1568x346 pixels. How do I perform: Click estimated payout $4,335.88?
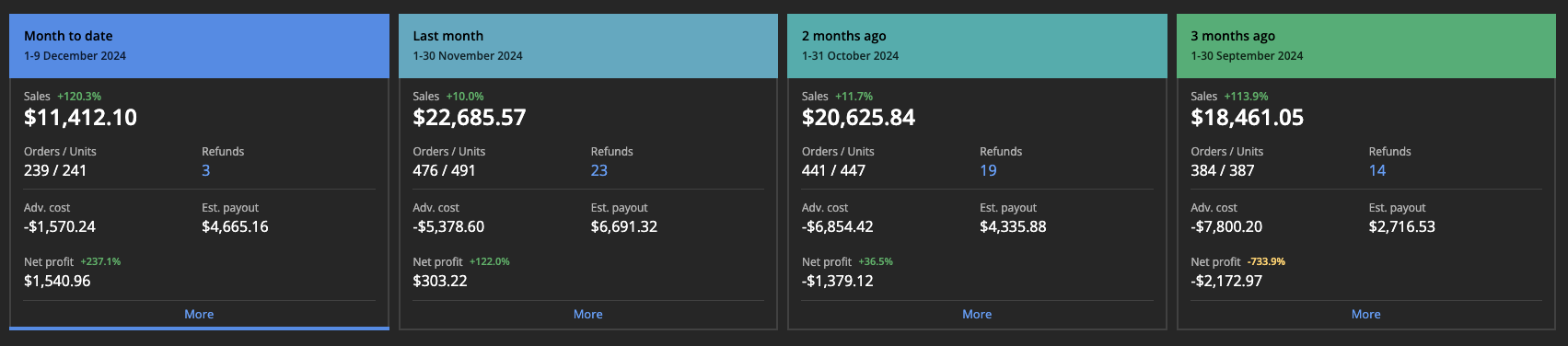(x=1013, y=226)
